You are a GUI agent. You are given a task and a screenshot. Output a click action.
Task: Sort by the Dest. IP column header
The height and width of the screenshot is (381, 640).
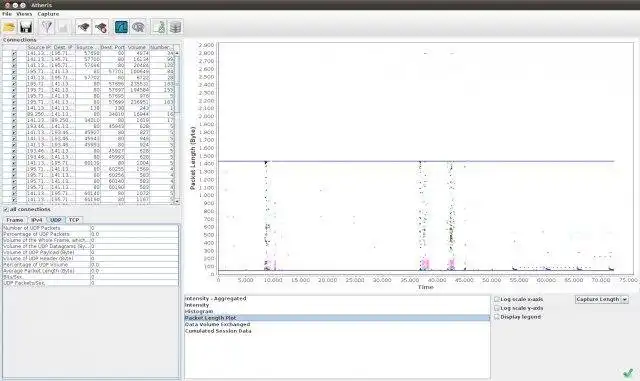tap(63, 47)
